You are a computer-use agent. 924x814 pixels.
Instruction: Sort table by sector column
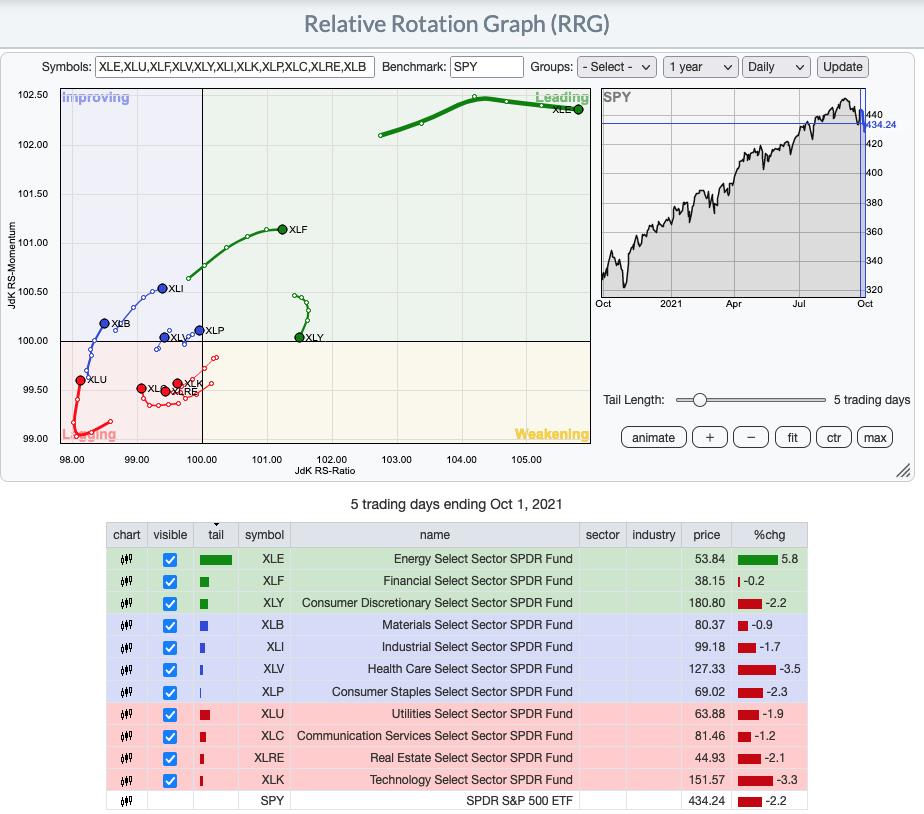point(602,535)
